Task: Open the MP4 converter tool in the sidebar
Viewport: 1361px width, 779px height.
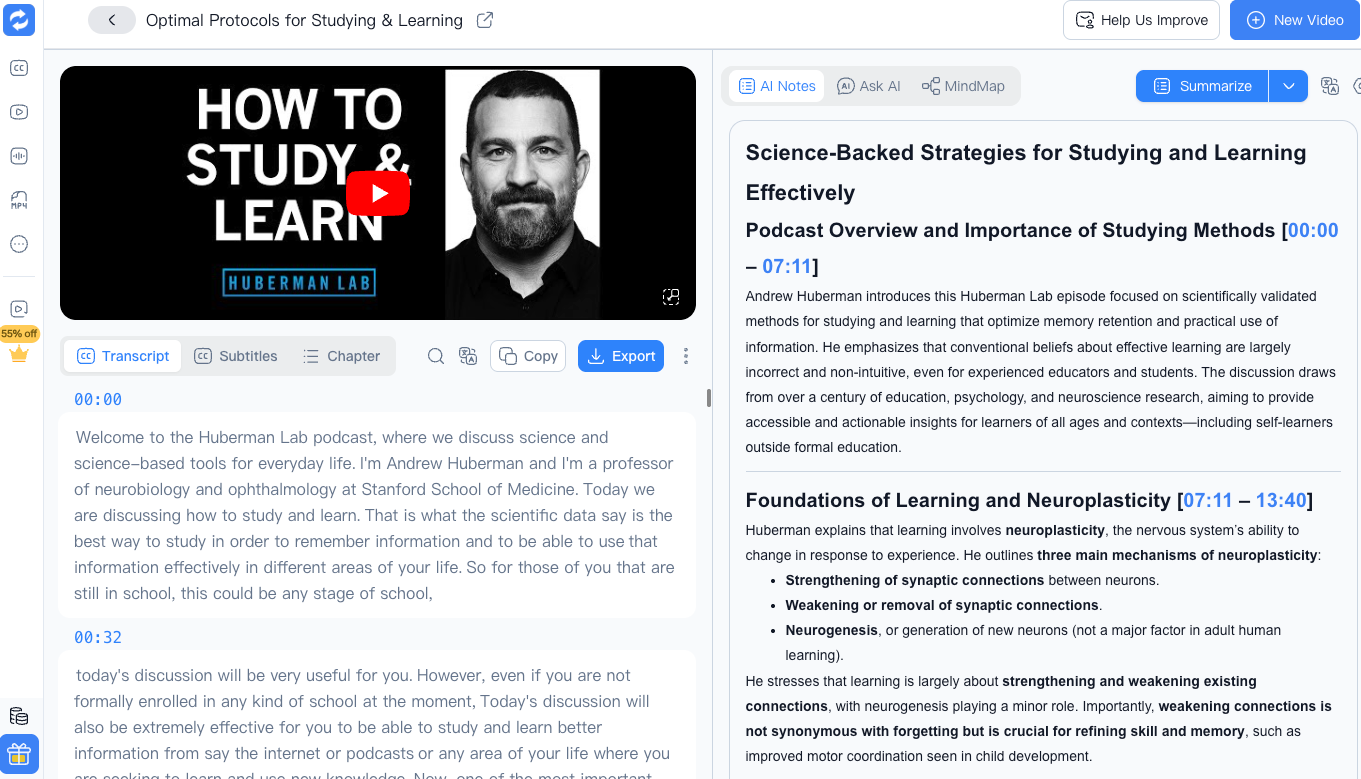Action: tap(19, 200)
